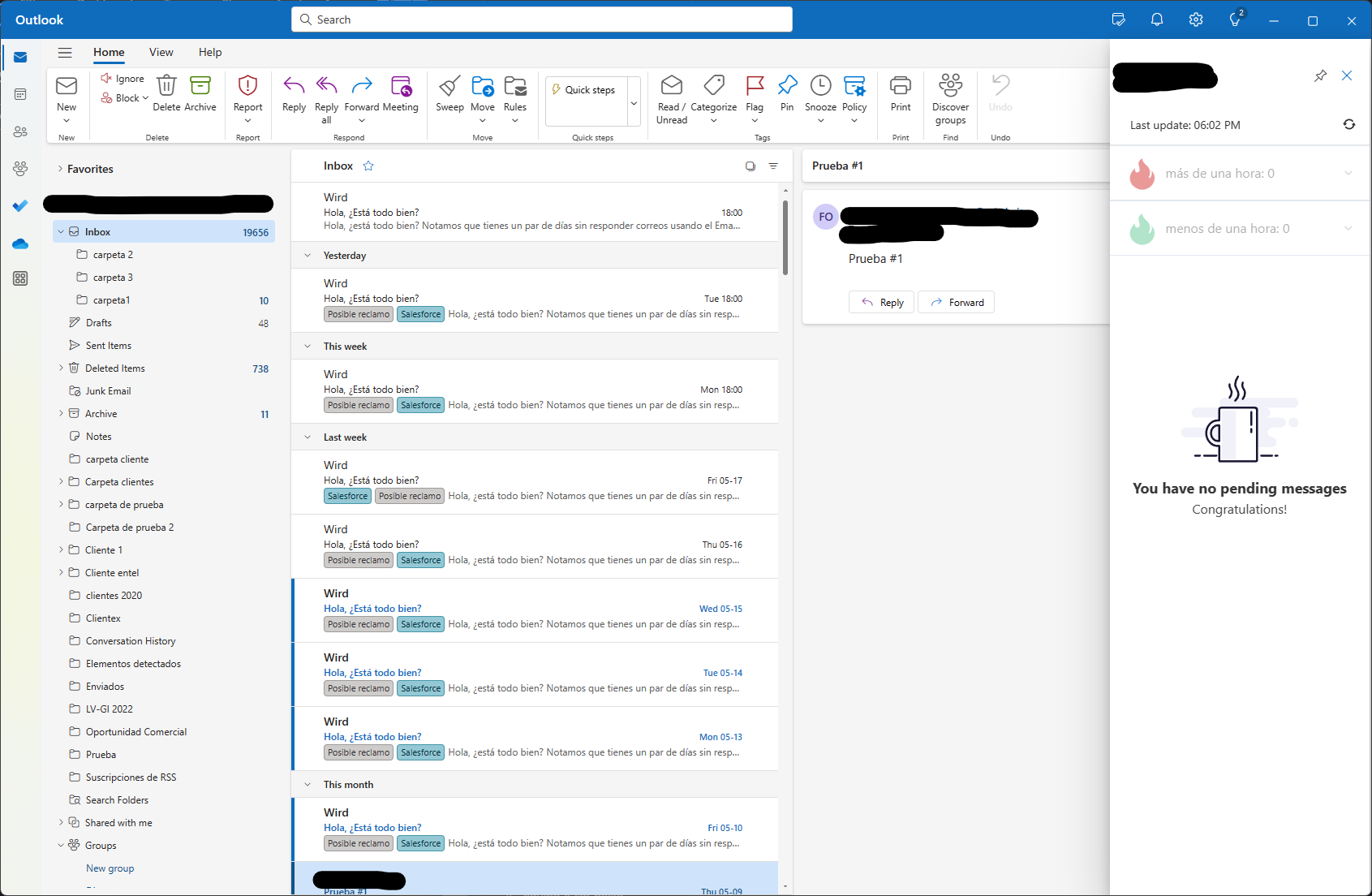
Task: Open notifications bell in title bar
Action: click(1157, 19)
